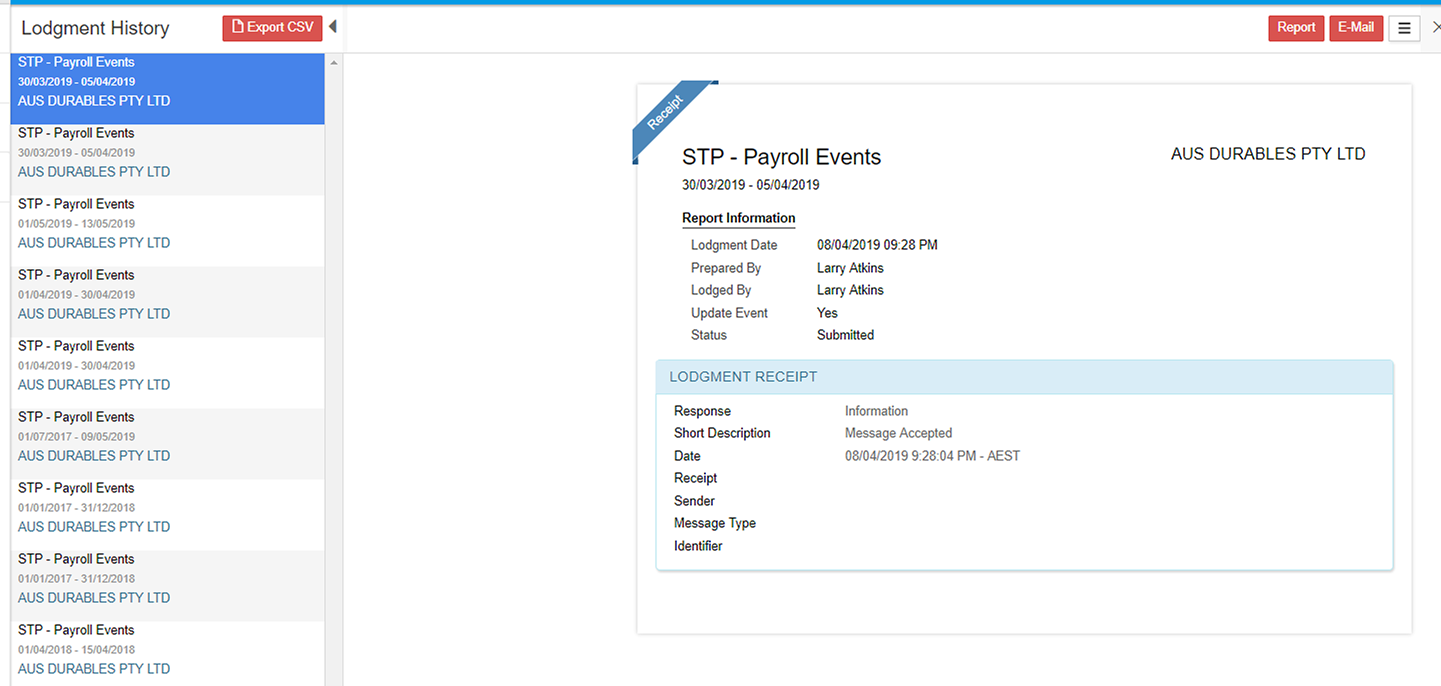
Task: Click the list scrollbar up arrow
Action: (334, 63)
